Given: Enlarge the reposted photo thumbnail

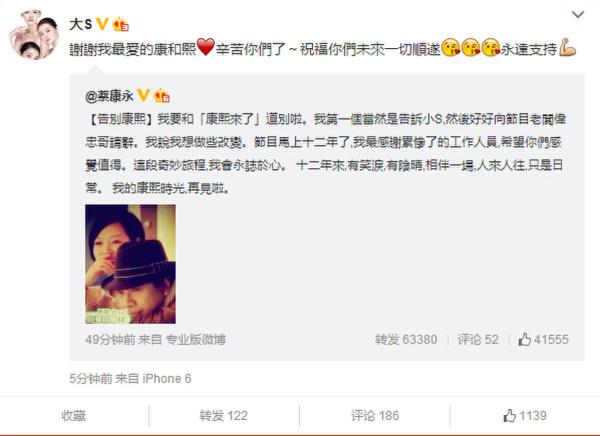Looking at the screenshot, I should tap(130, 264).
